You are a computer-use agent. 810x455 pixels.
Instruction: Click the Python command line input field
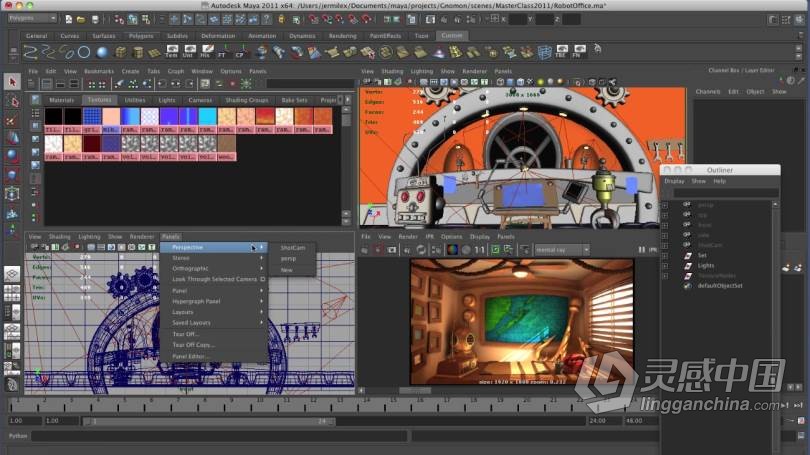click(x=218, y=436)
